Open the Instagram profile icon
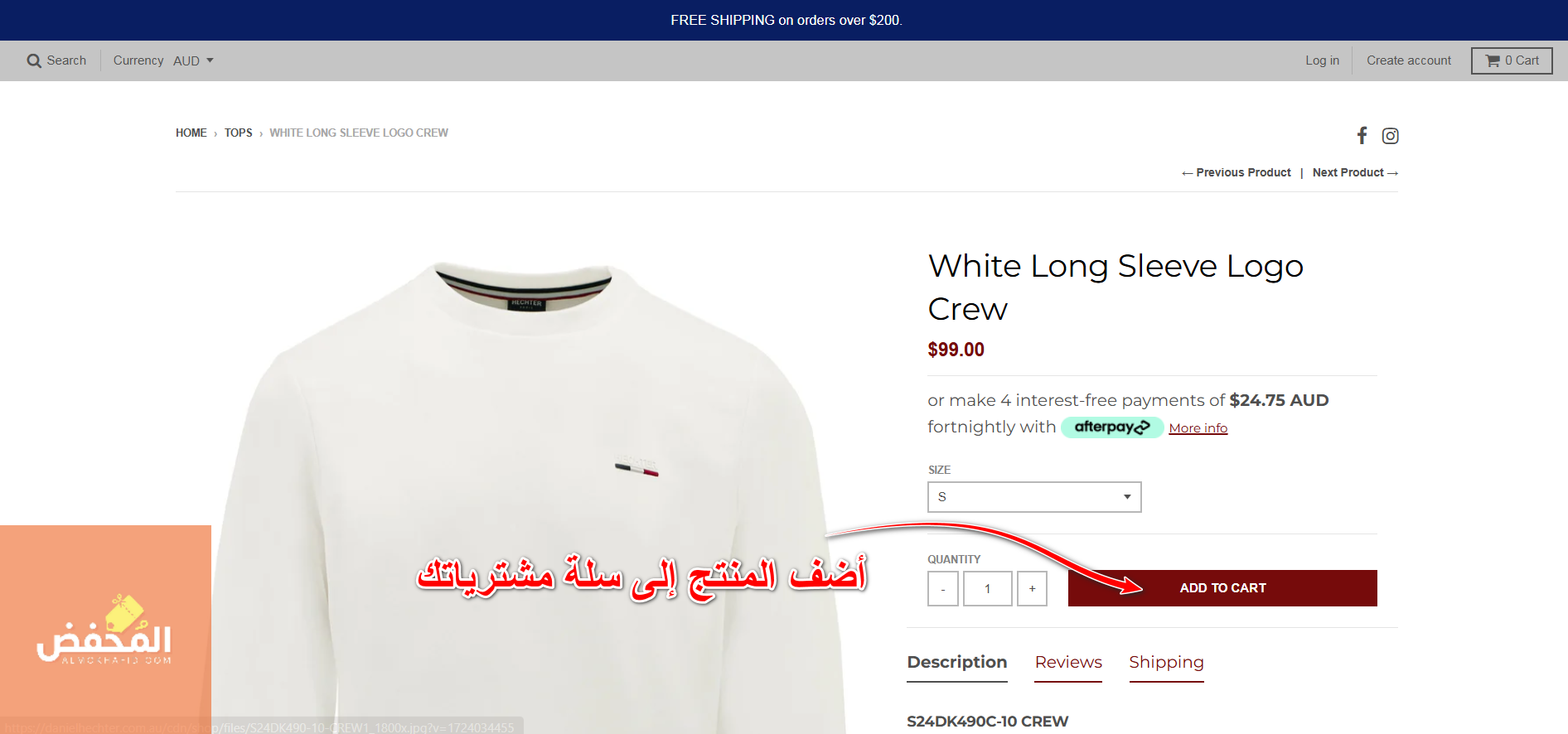This screenshot has height=734, width=1568. [1390, 135]
